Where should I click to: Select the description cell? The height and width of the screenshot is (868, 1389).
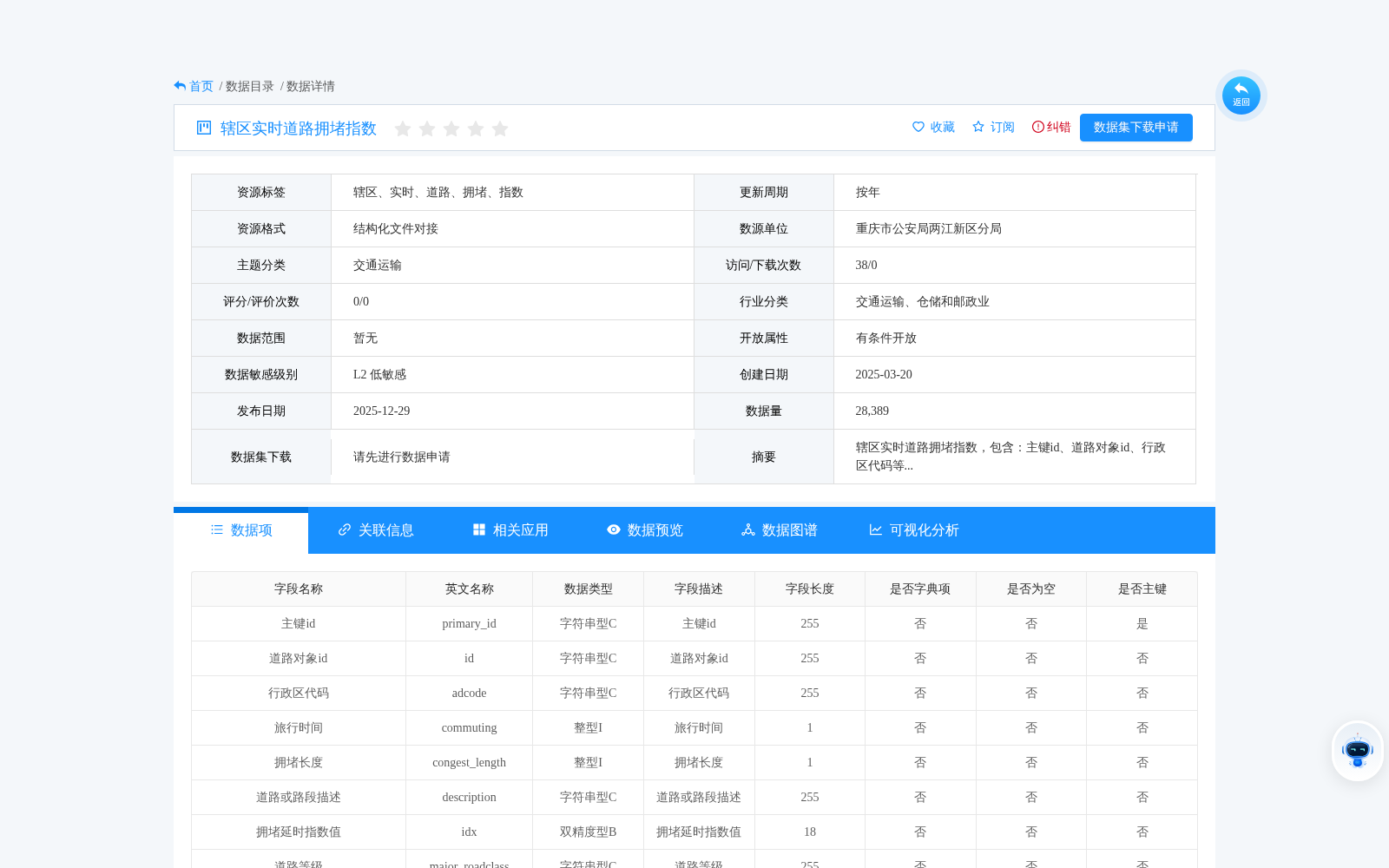pos(470,798)
